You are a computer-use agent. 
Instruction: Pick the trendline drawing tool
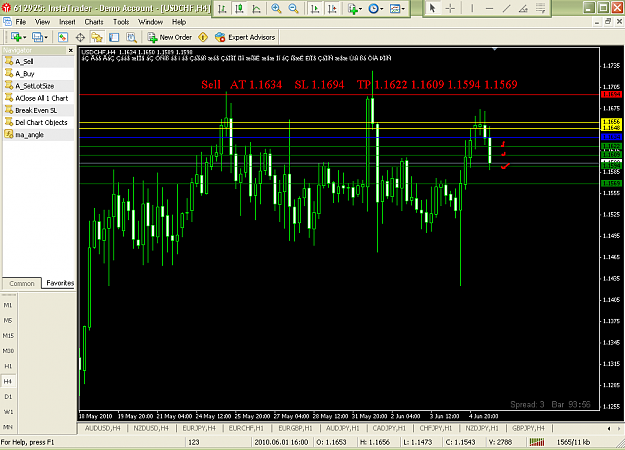coord(506,8)
